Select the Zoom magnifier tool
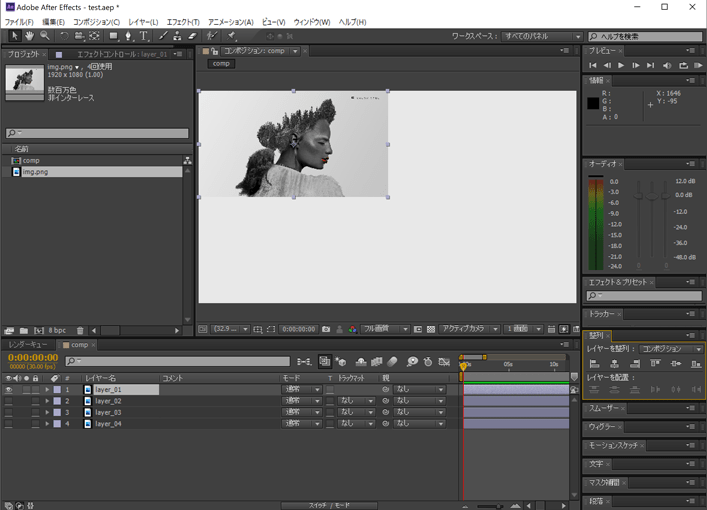Screen dimensions: 707x510 tap(44, 36)
